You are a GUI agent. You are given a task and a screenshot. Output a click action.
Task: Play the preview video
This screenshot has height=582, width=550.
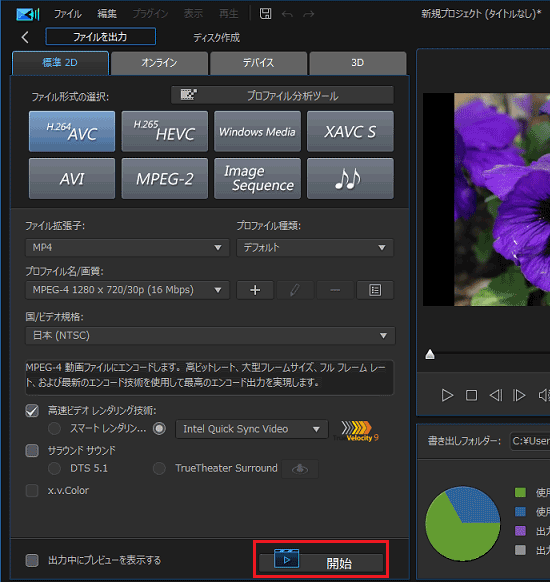[x=447, y=395]
